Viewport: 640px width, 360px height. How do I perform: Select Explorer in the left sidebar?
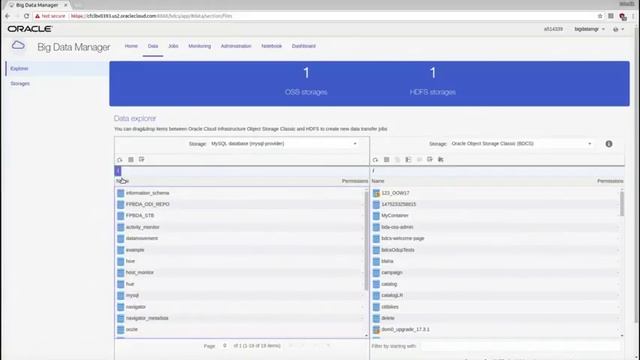tap(56, 69)
